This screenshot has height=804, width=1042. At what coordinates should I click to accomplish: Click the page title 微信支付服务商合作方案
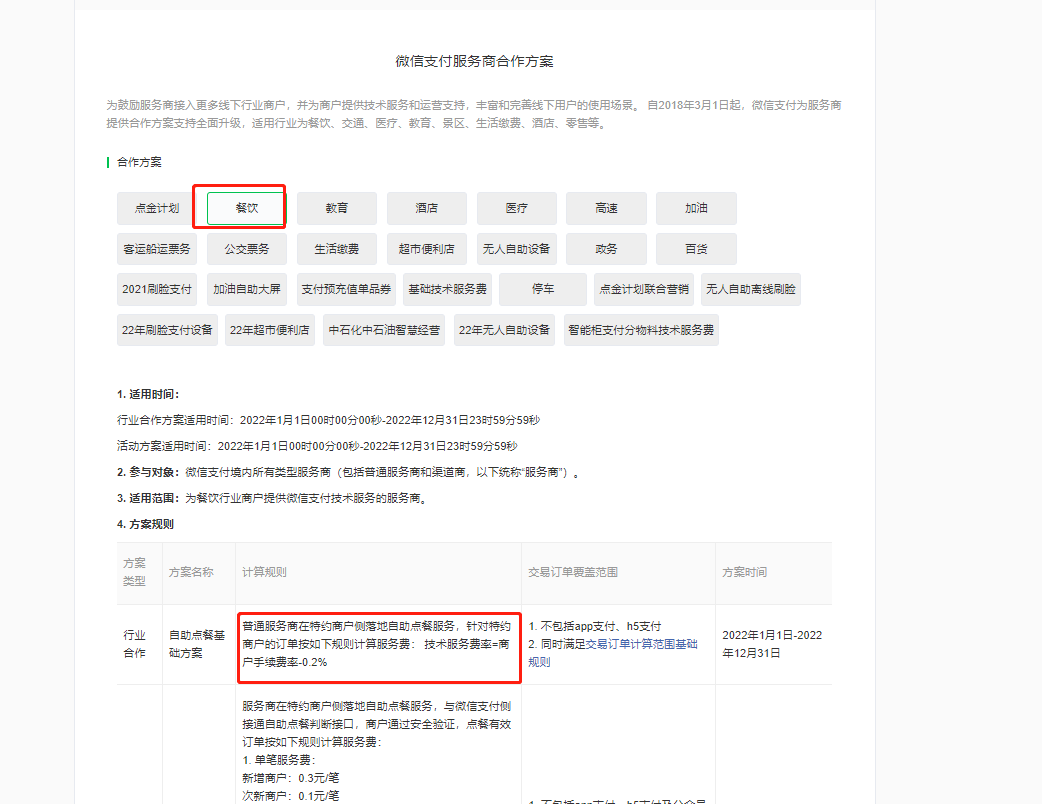(x=474, y=61)
